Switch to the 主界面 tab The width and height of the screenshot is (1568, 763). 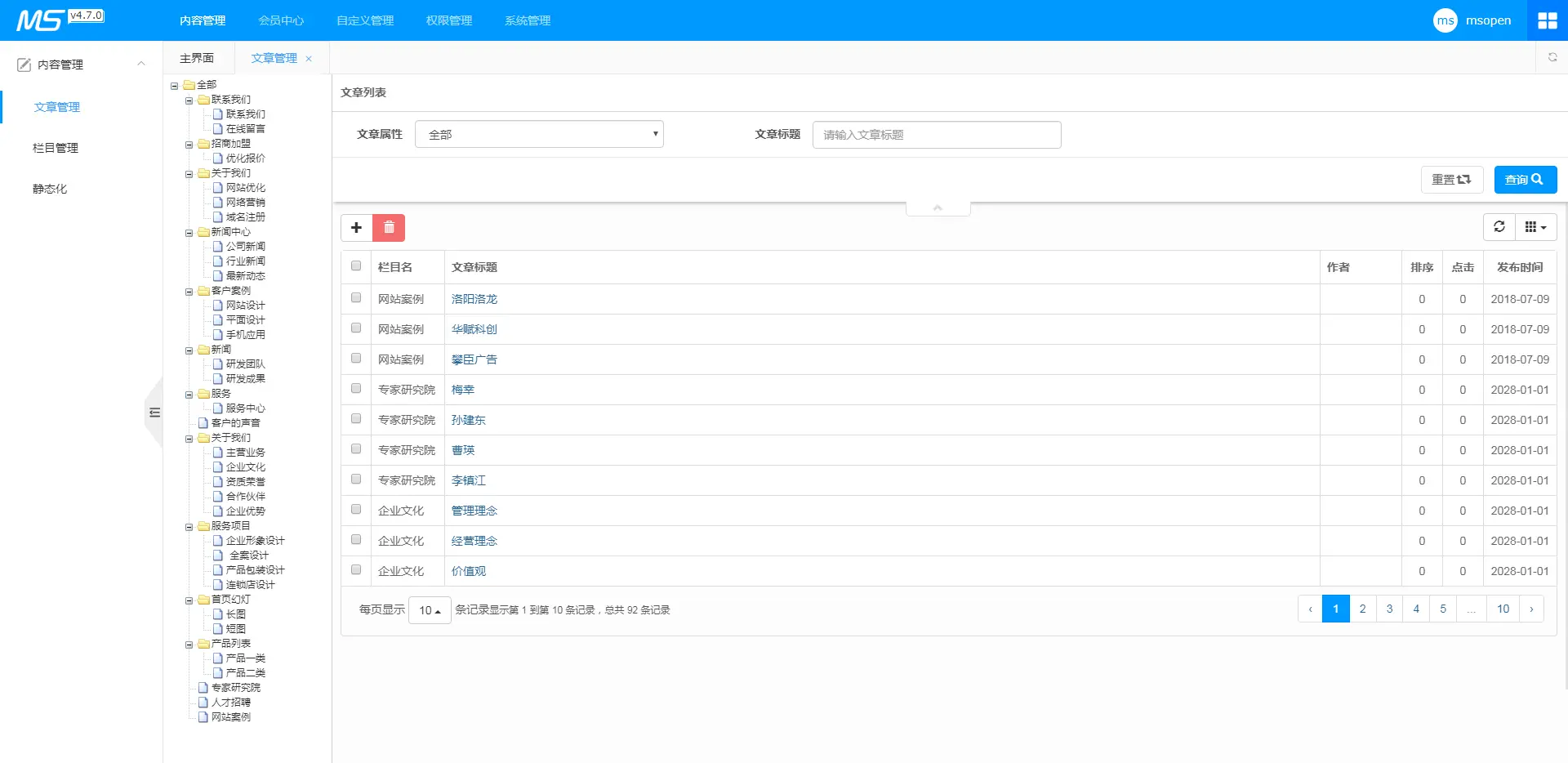[x=197, y=58]
